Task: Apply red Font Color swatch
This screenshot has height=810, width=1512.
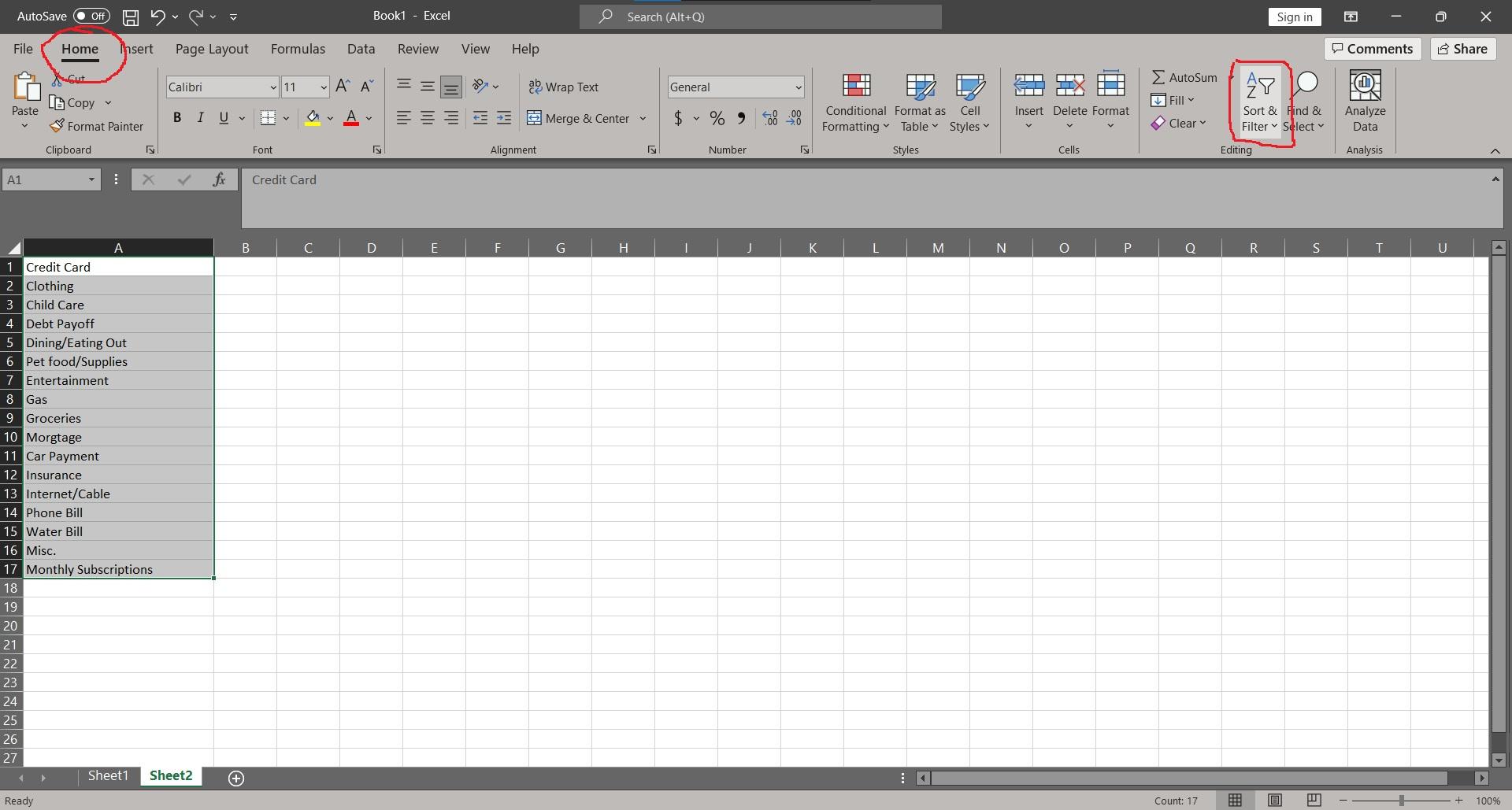Action: point(351,118)
